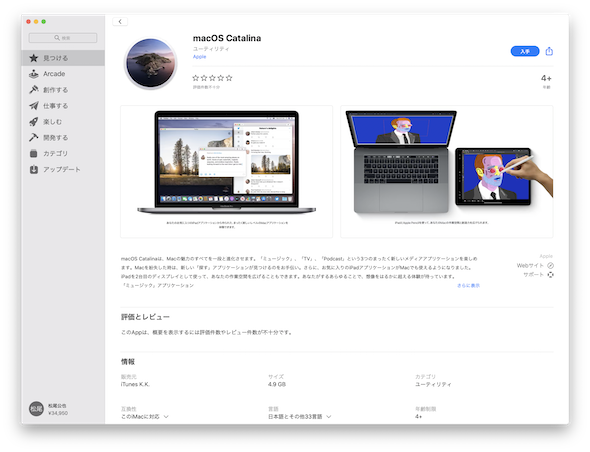Select the Arcade sidebar item
The width and height of the screenshot is (590, 452).
63,74
